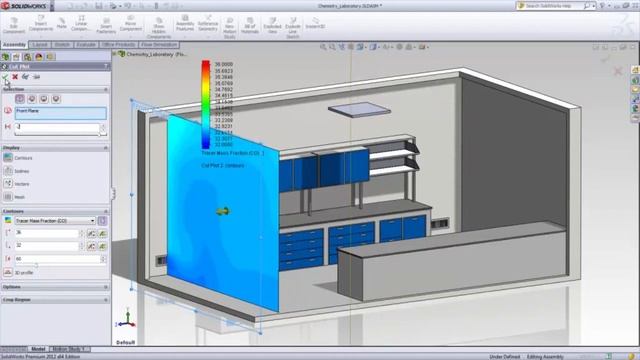Switch to the Office Products ribbon tab
Screen dimensions: 640x360
tap(118, 45)
